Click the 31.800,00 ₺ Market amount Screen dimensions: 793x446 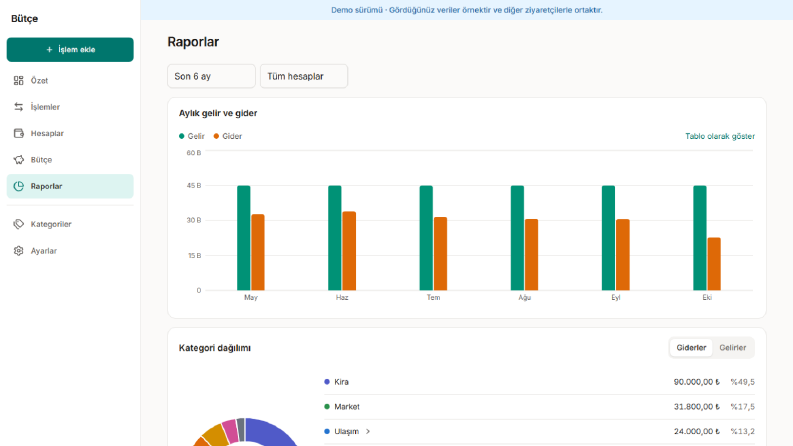click(696, 407)
